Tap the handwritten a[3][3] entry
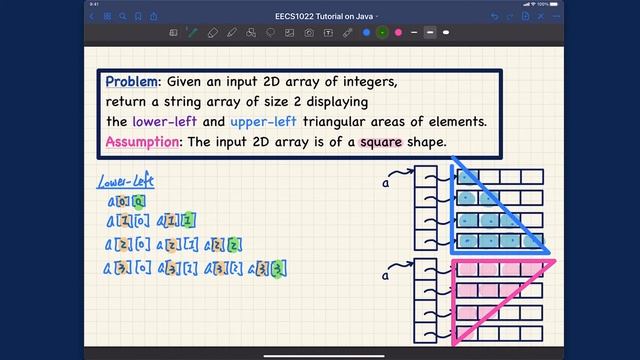Image resolution: width=640 pixels, height=360 pixels. (267, 269)
